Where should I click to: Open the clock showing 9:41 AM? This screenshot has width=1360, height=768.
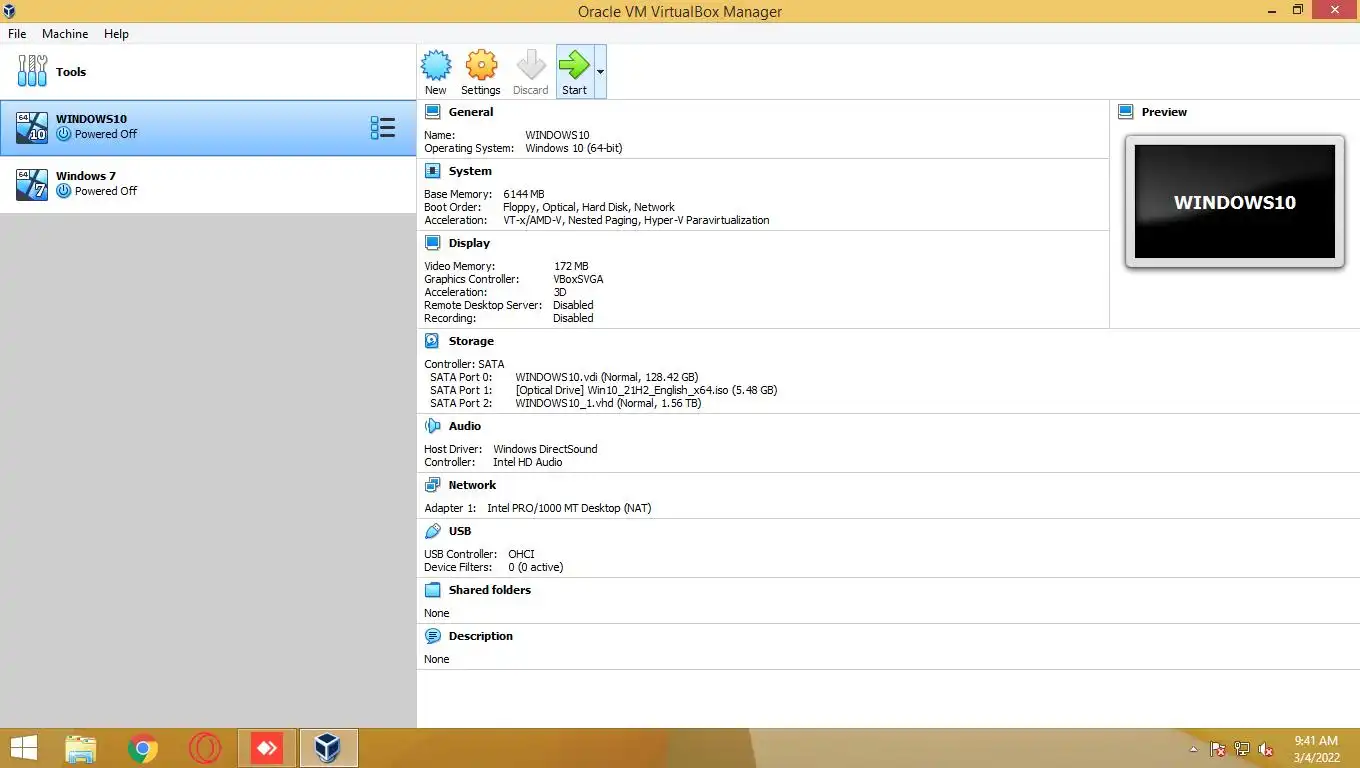pos(1316,749)
